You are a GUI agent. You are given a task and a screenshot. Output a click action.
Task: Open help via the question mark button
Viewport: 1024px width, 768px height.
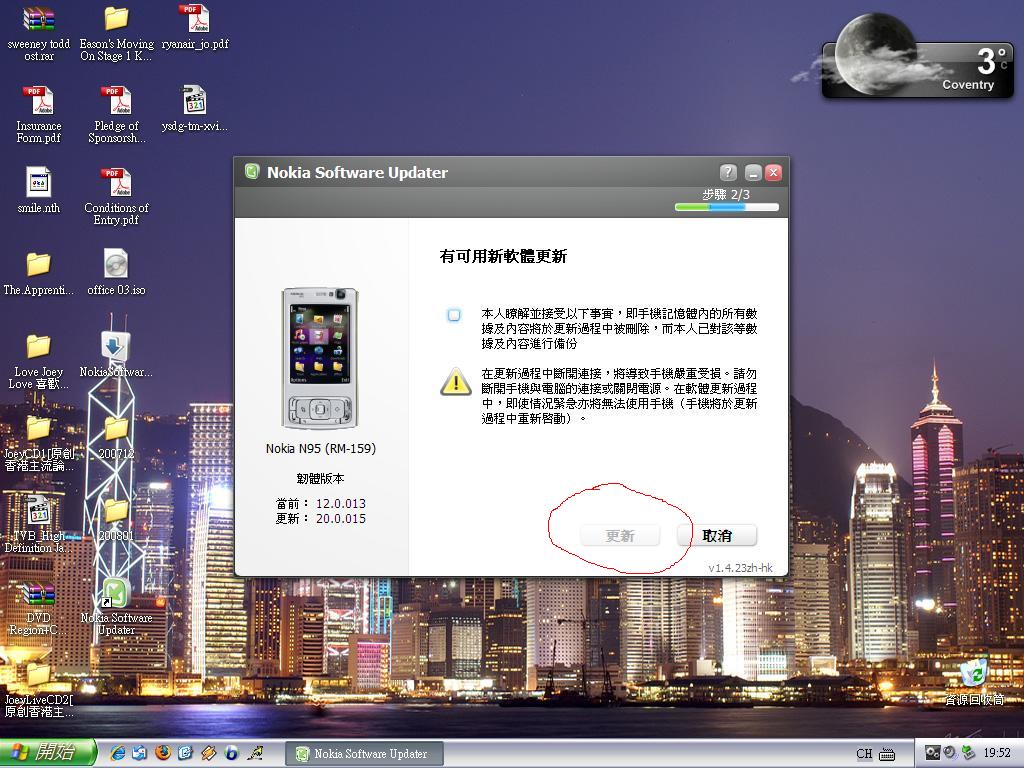point(728,172)
